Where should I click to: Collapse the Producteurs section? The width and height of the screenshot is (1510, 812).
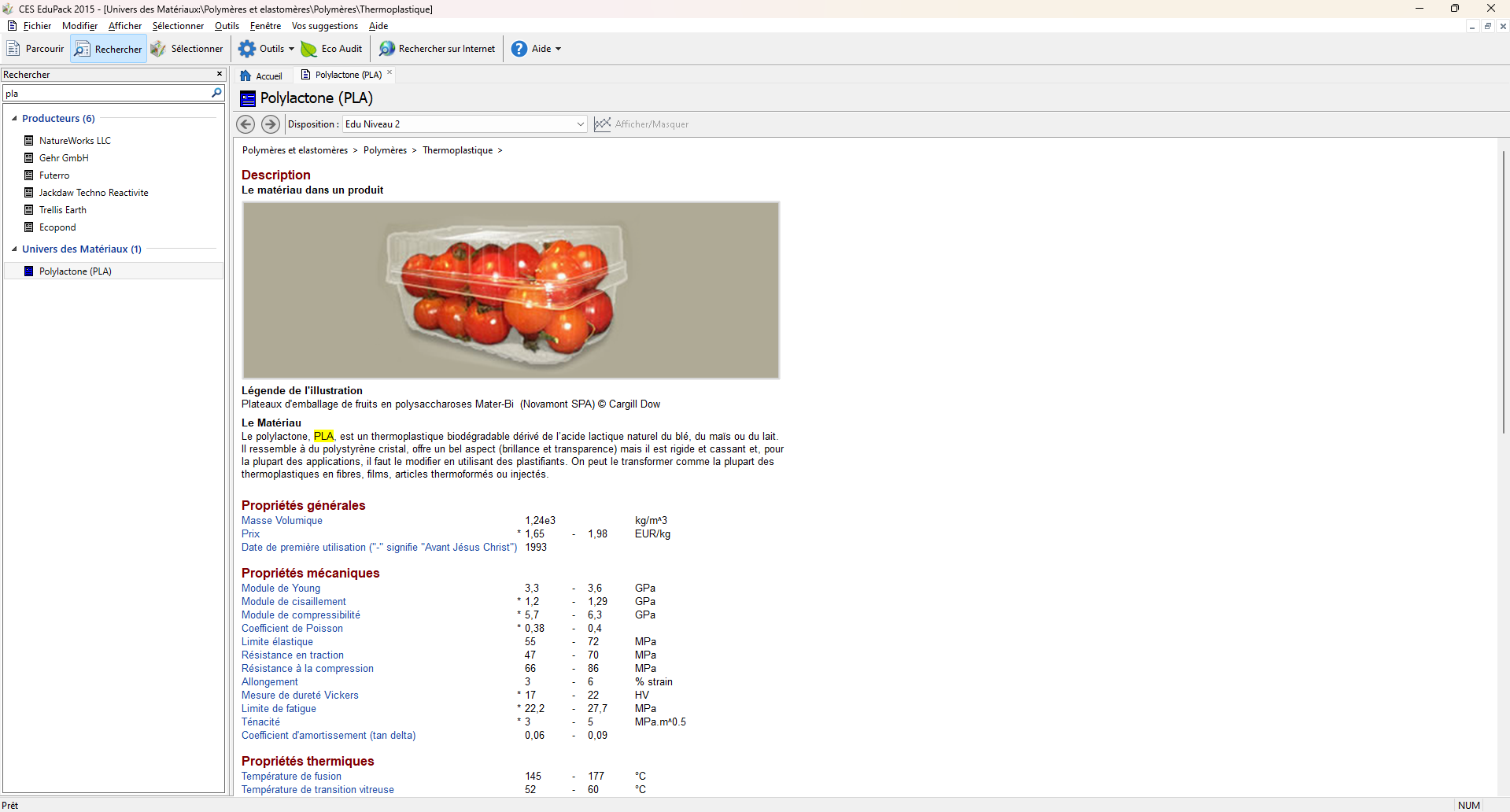pyautogui.click(x=14, y=119)
